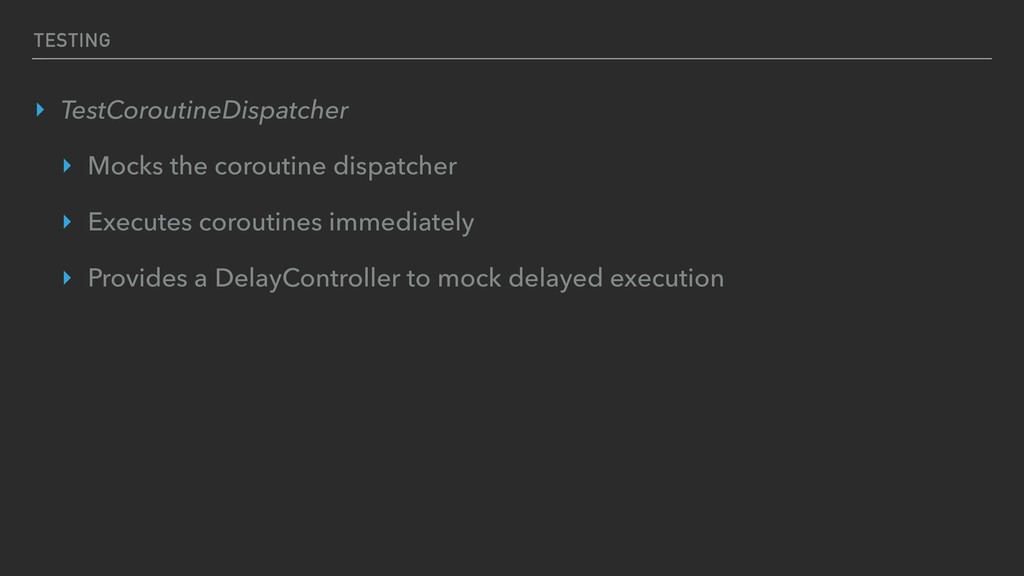Select the word Mocks
Image resolution: width=1024 pixels, height=576 pixels.
pyautogui.click(x=125, y=166)
